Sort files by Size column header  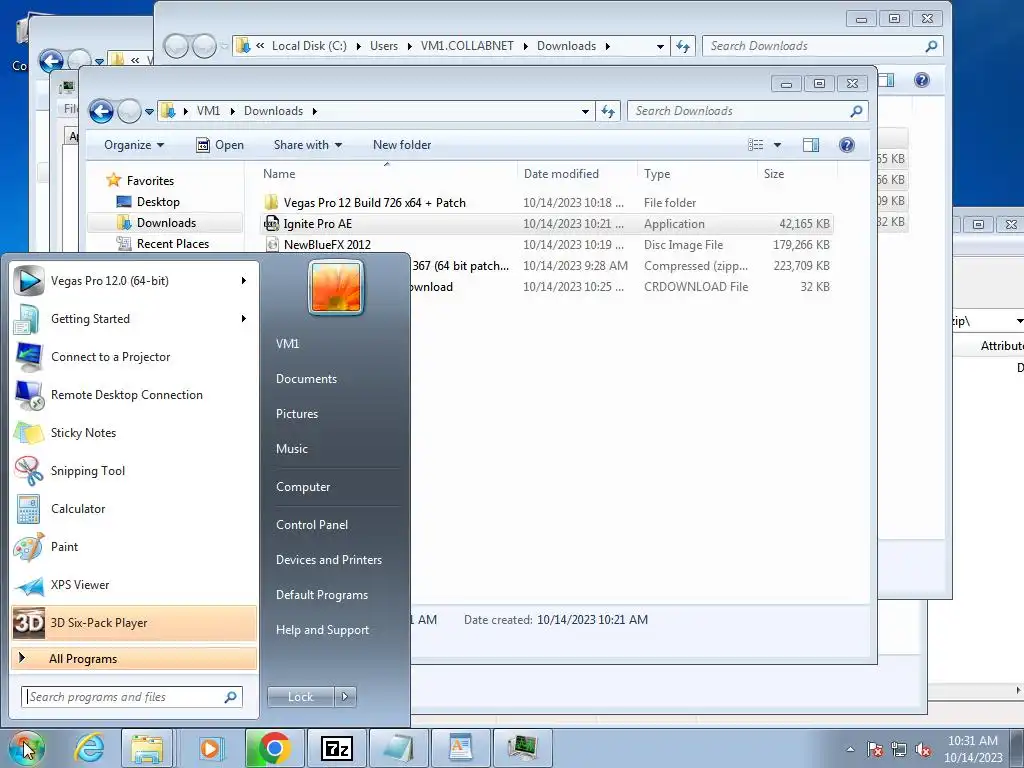coord(774,174)
